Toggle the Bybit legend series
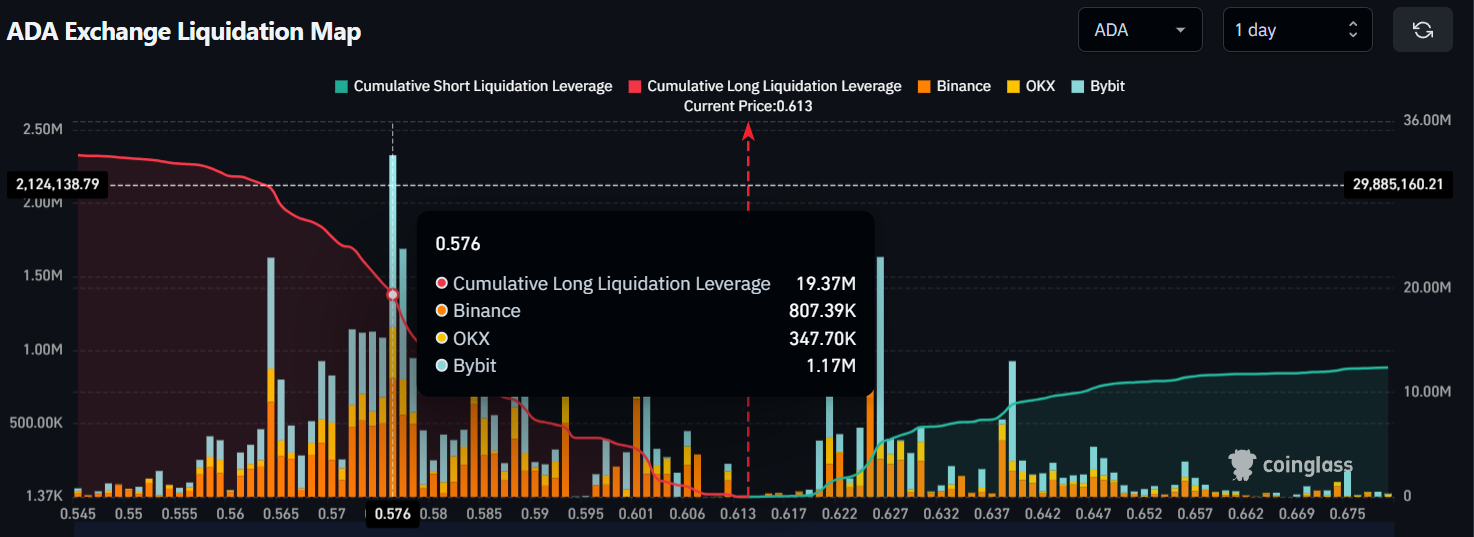This screenshot has height=537, width=1474. (1097, 86)
